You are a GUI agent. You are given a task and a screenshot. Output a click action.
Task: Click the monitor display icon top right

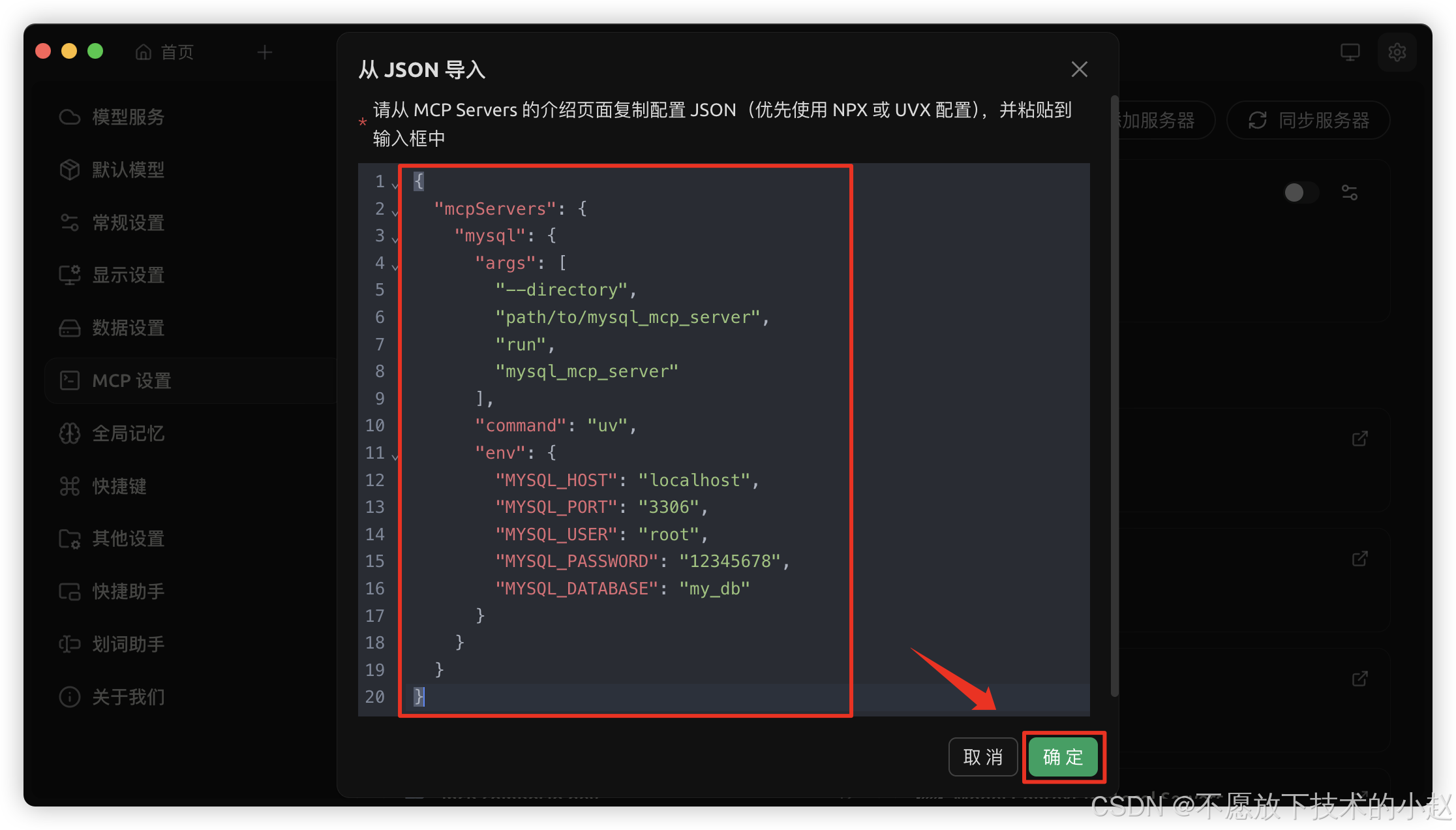1350,52
